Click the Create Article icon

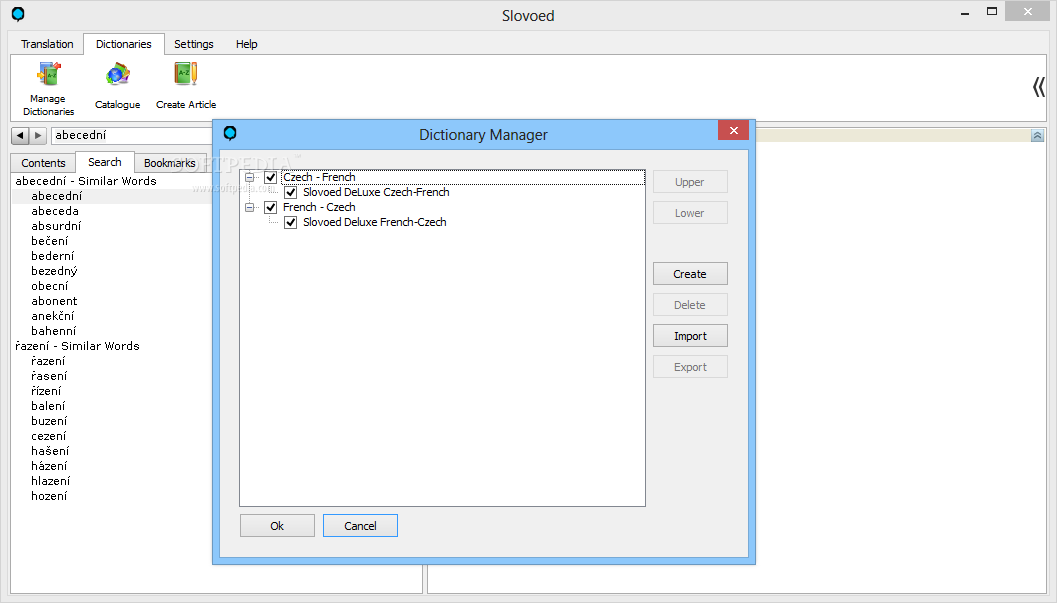pyautogui.click(x=186, y=74)
